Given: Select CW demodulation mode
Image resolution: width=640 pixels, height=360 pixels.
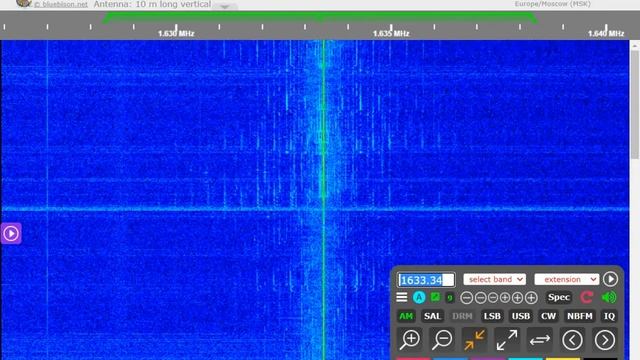Looking at the screenshot, I should click(548, 316).
